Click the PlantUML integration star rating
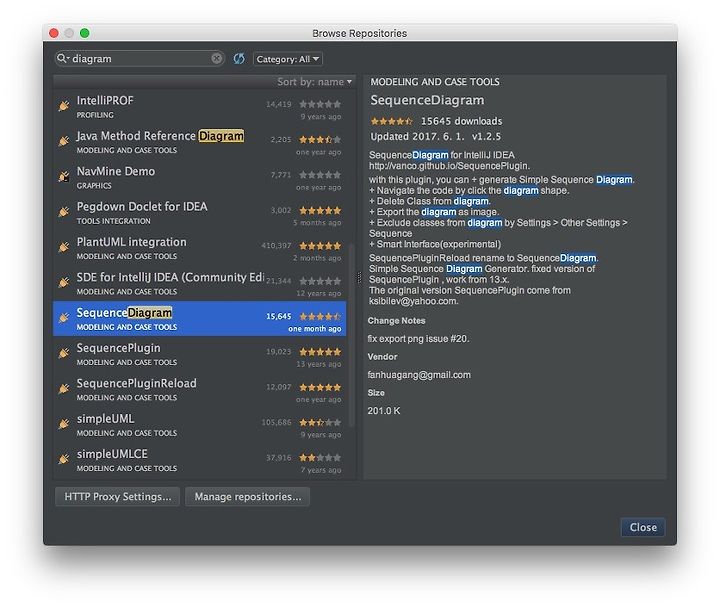The height and width of the screenshot is (607, 720). coord(320,246)
